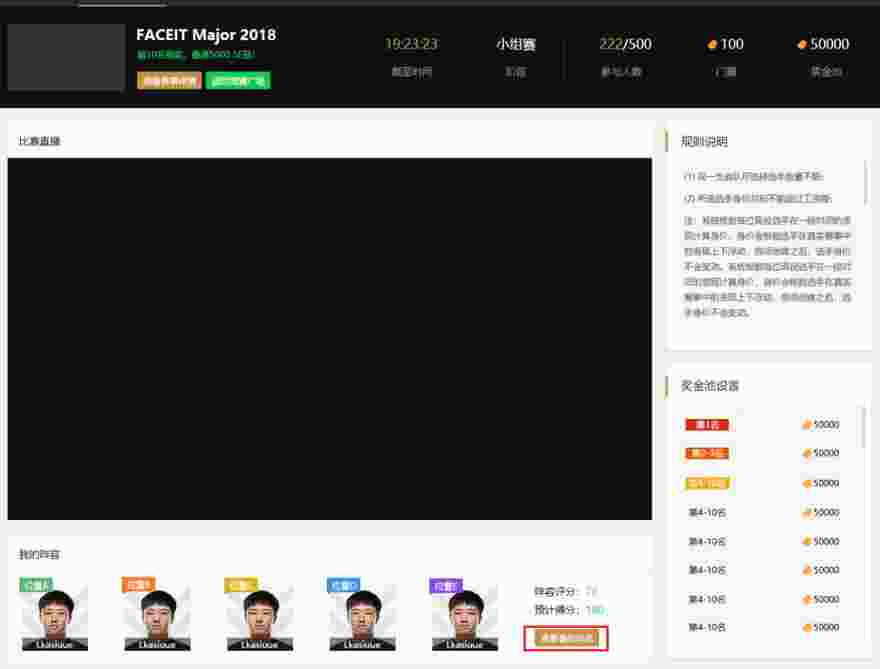Click the orange second-tier rank badge
The height and width of the screenshot is (669, 880).
[707, 453]
